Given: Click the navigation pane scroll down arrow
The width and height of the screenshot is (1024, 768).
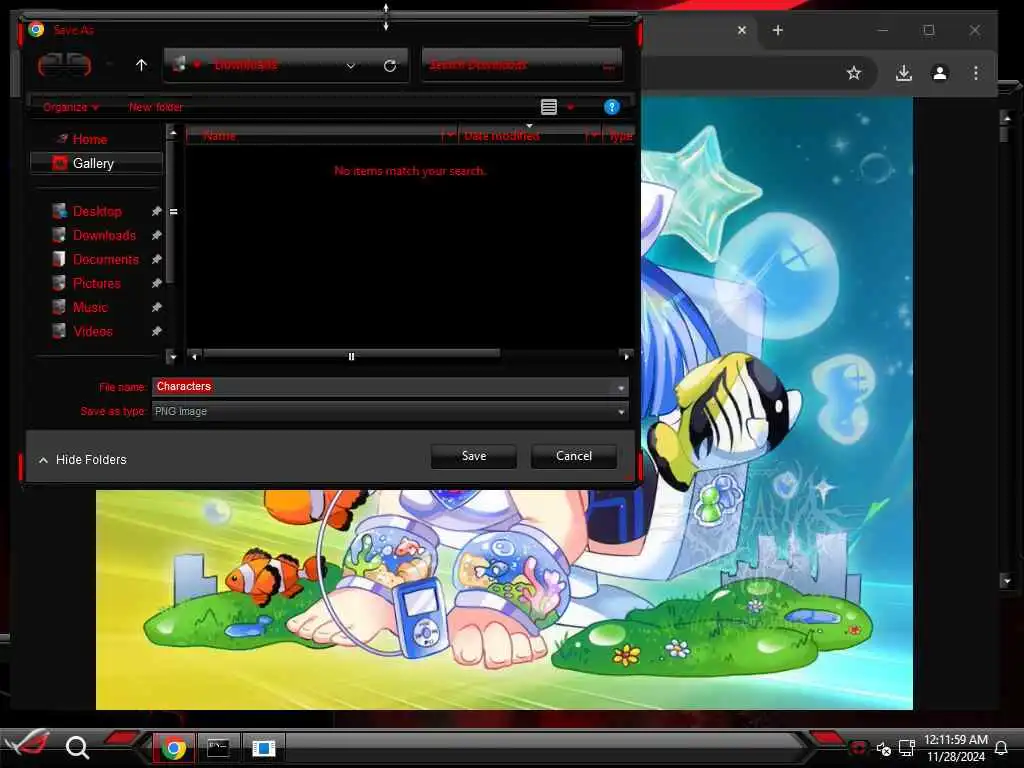Looking at the screenshot, I should click(x=172, y=357).
